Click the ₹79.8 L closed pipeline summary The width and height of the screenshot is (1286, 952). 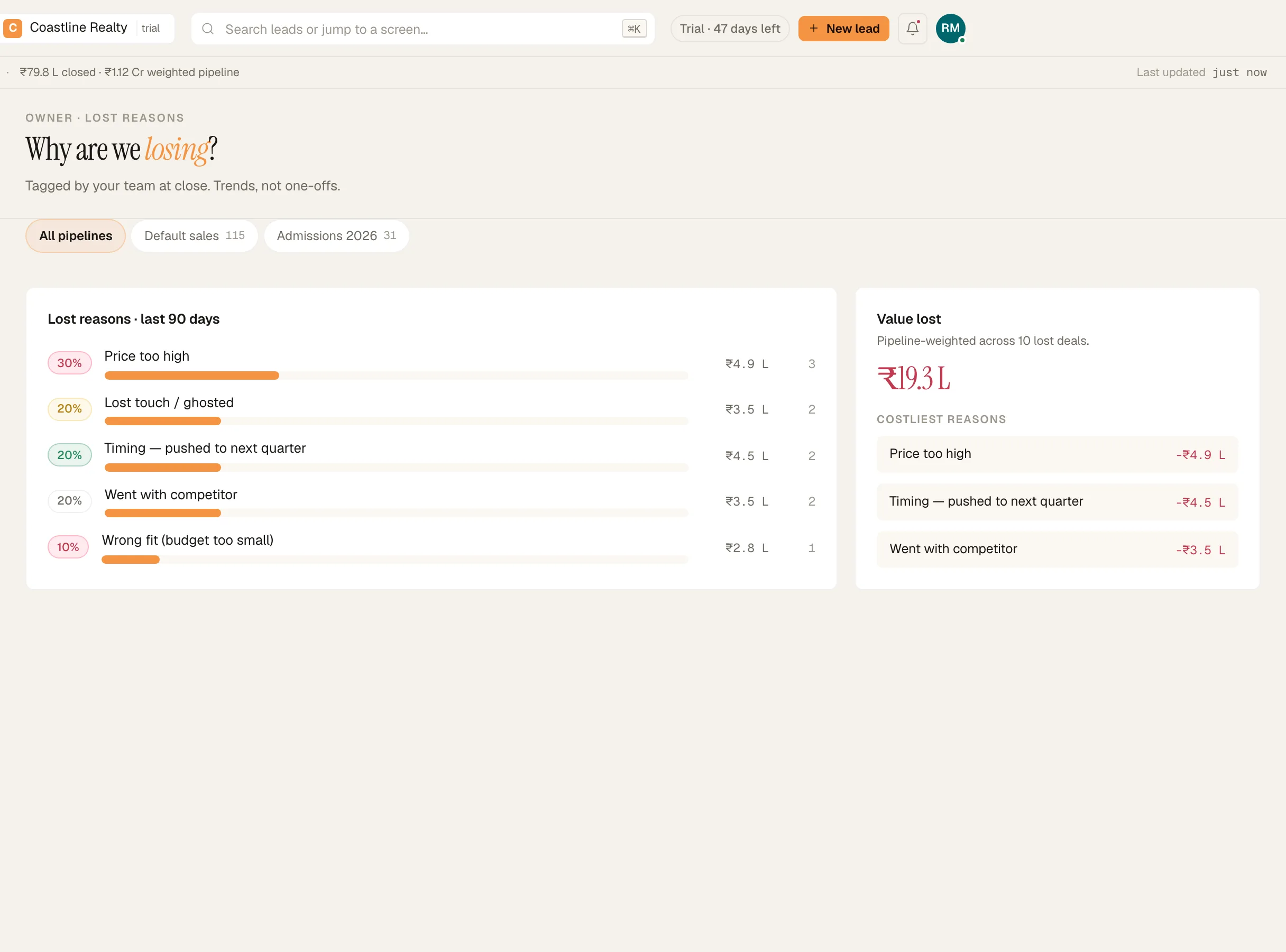tap(130, 72)
